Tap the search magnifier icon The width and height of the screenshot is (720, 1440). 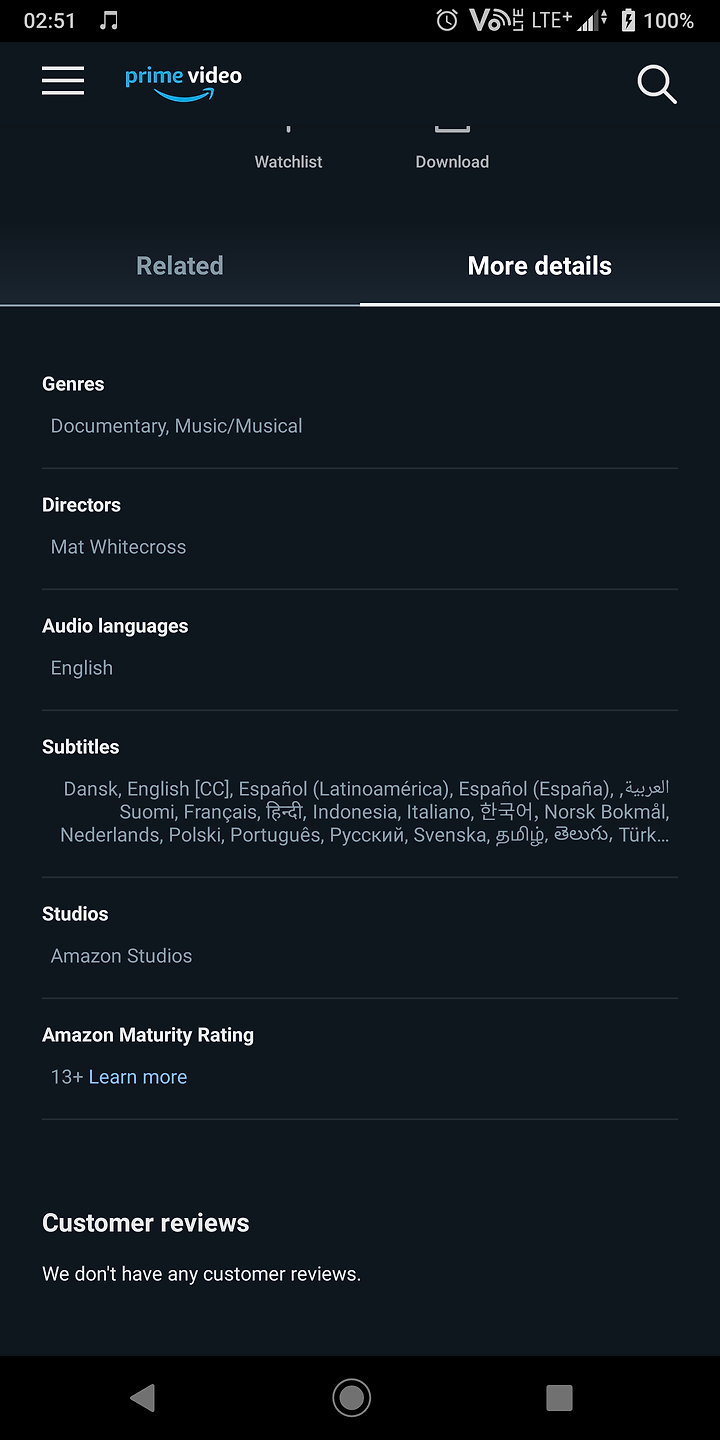pos(657,85)
